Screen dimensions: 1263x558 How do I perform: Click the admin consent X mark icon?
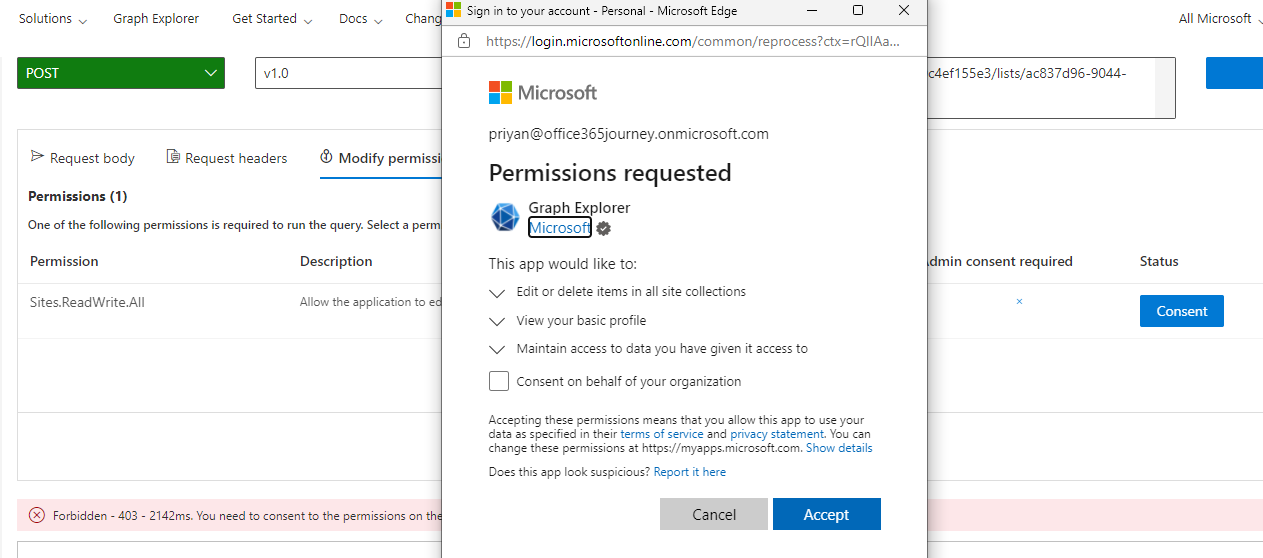1019,301
